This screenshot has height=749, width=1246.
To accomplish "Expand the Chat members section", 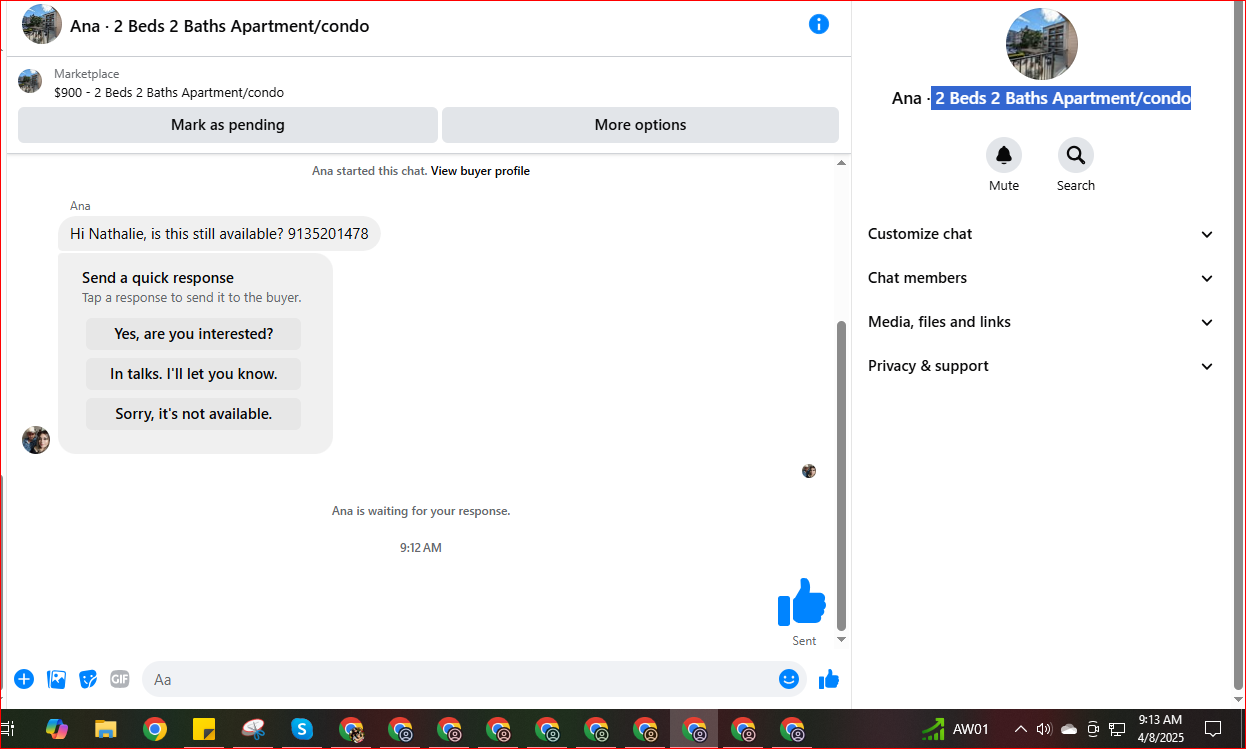I will 1041,278.
